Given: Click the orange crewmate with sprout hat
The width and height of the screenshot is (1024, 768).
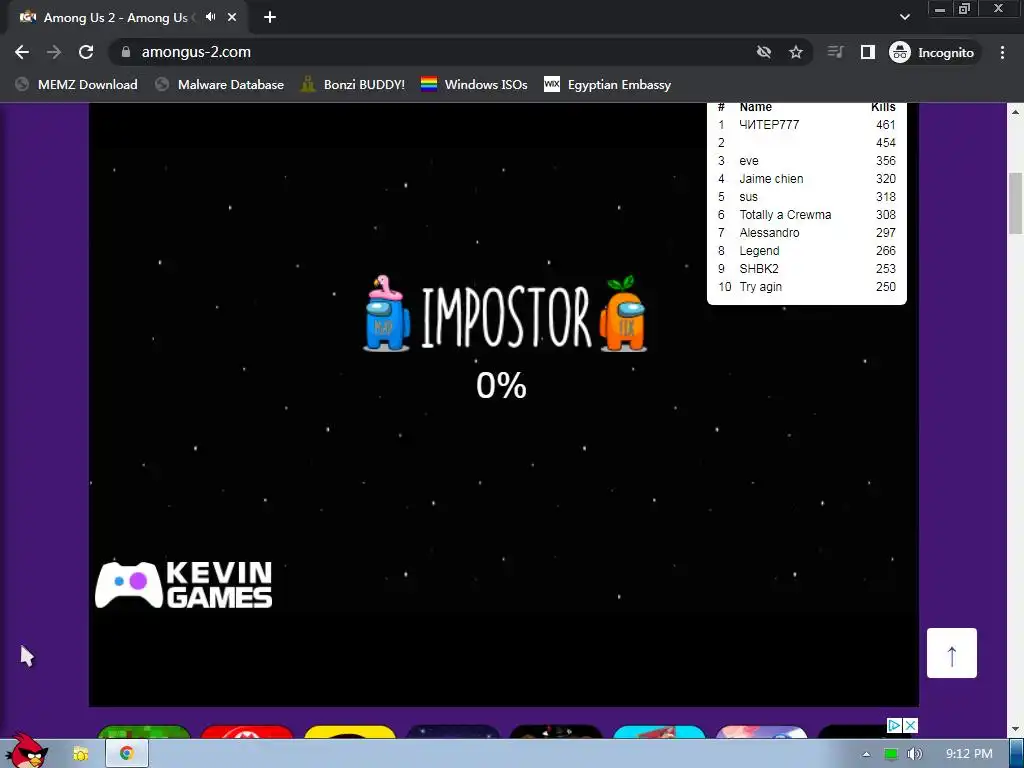Looking at the screenshot, I should (623, 314).
